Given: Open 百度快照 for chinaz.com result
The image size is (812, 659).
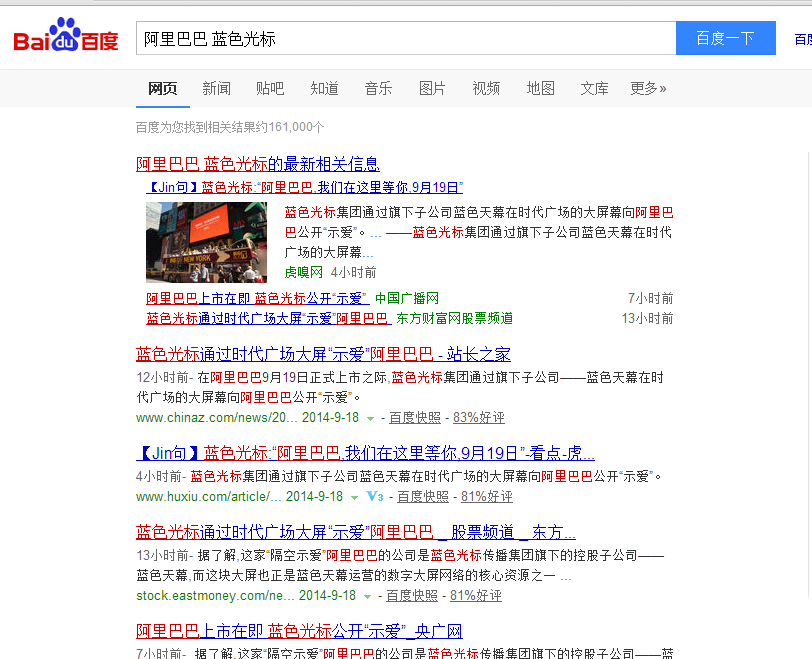Looking at the screenshot, I should 415,417.
